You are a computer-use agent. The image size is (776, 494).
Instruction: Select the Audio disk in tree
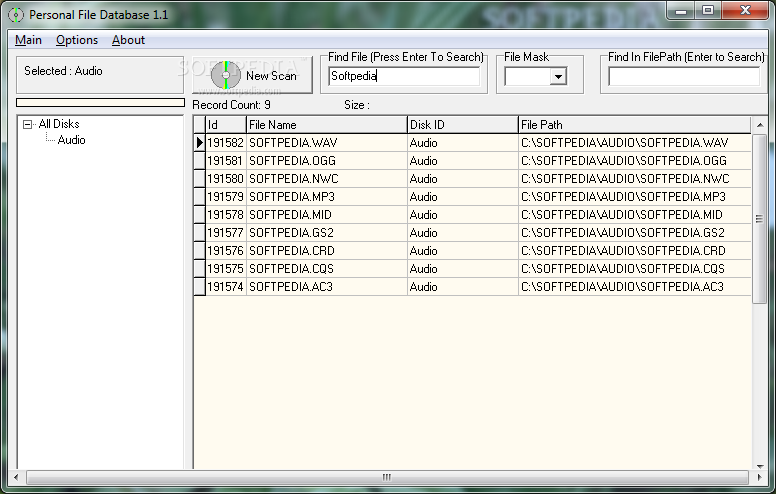click(71, 140)
